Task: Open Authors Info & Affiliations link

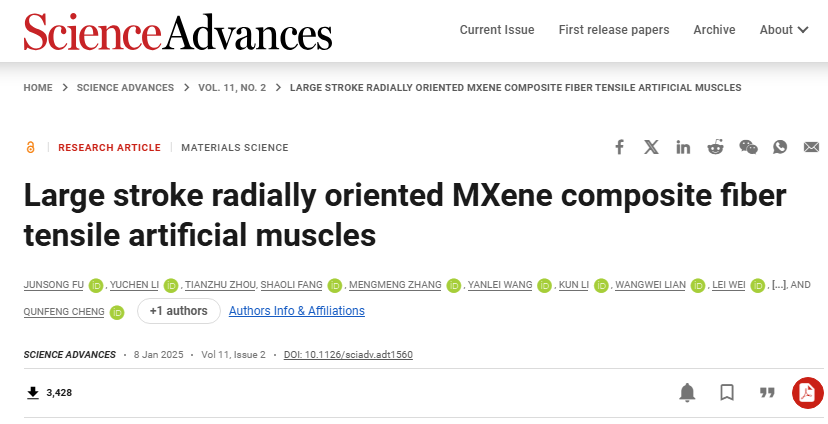Action: click(x=297, y=311)
